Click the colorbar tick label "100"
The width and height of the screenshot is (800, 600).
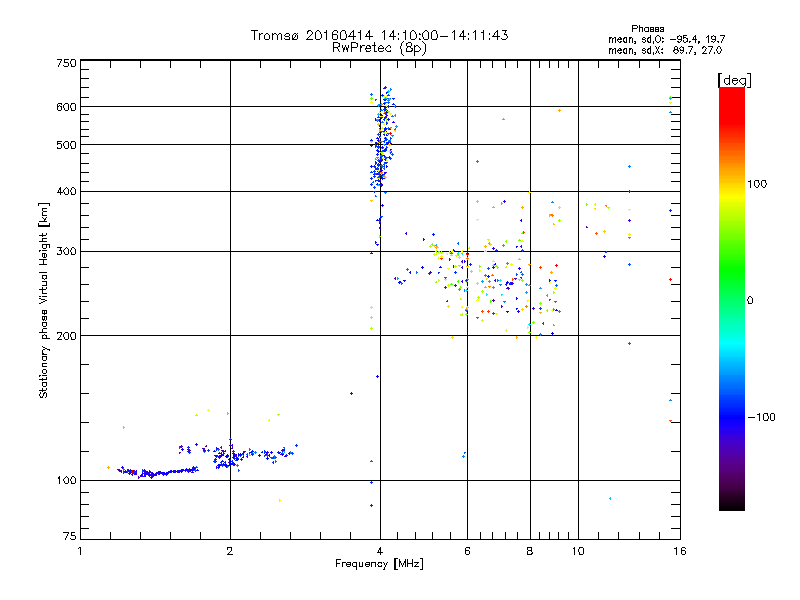click(757, 184)
